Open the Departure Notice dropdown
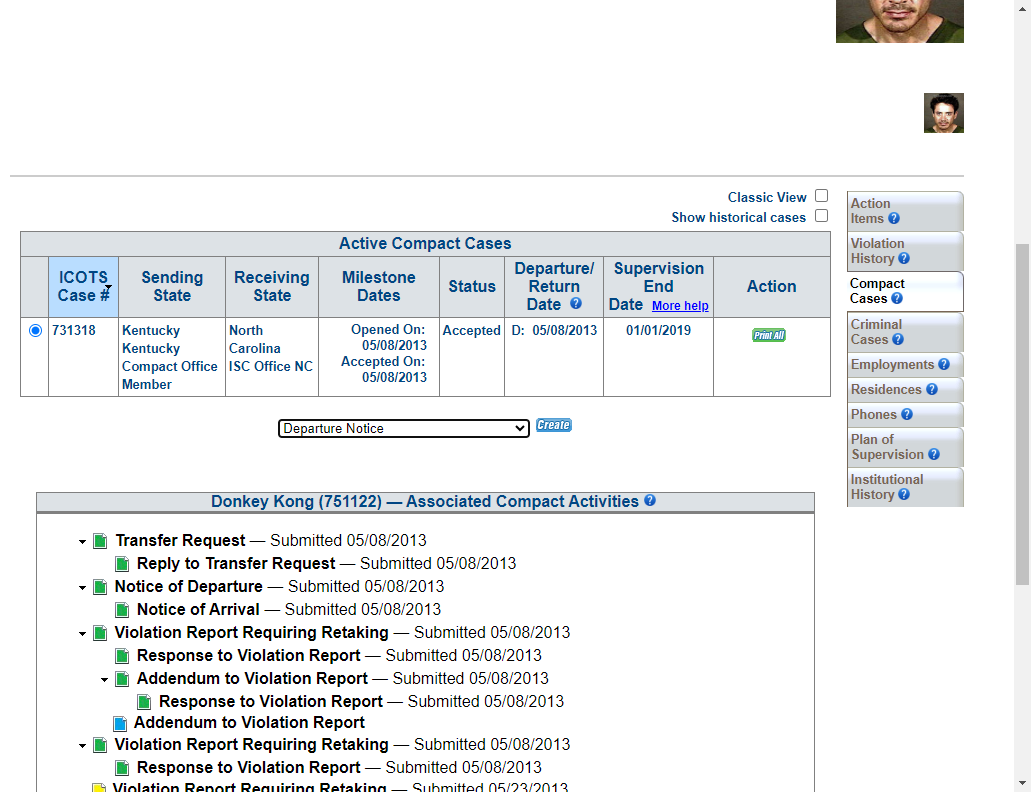 click(x=404, y=429)
